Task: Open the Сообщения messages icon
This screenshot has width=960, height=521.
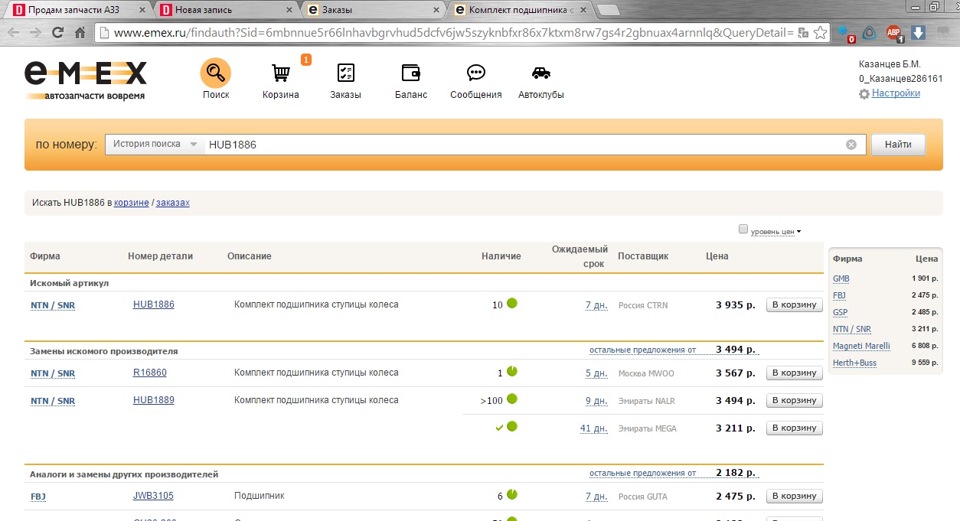Action: 476,73
